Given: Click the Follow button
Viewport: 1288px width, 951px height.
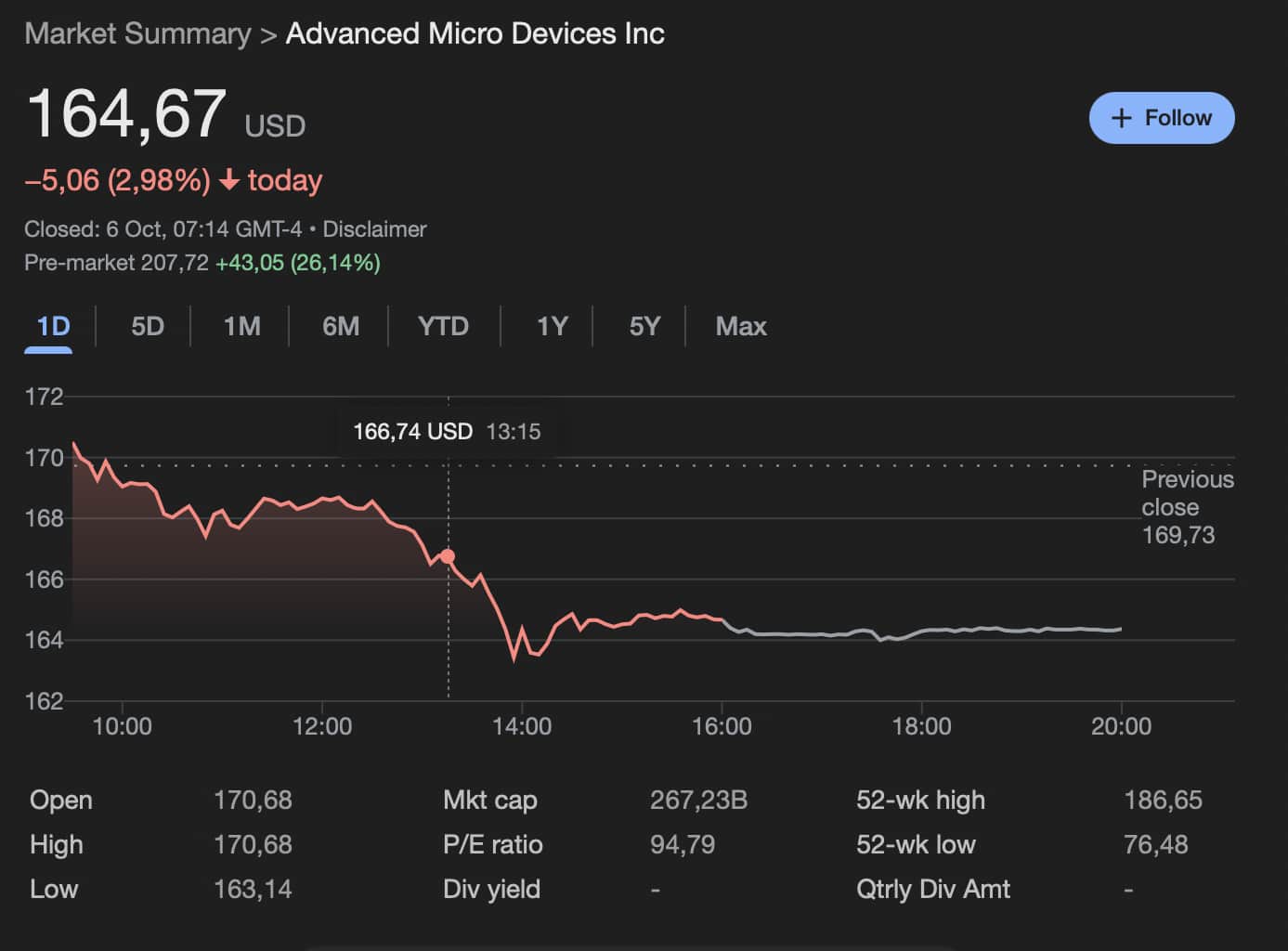Looking at the screenshot, I should pos(1161,118).
